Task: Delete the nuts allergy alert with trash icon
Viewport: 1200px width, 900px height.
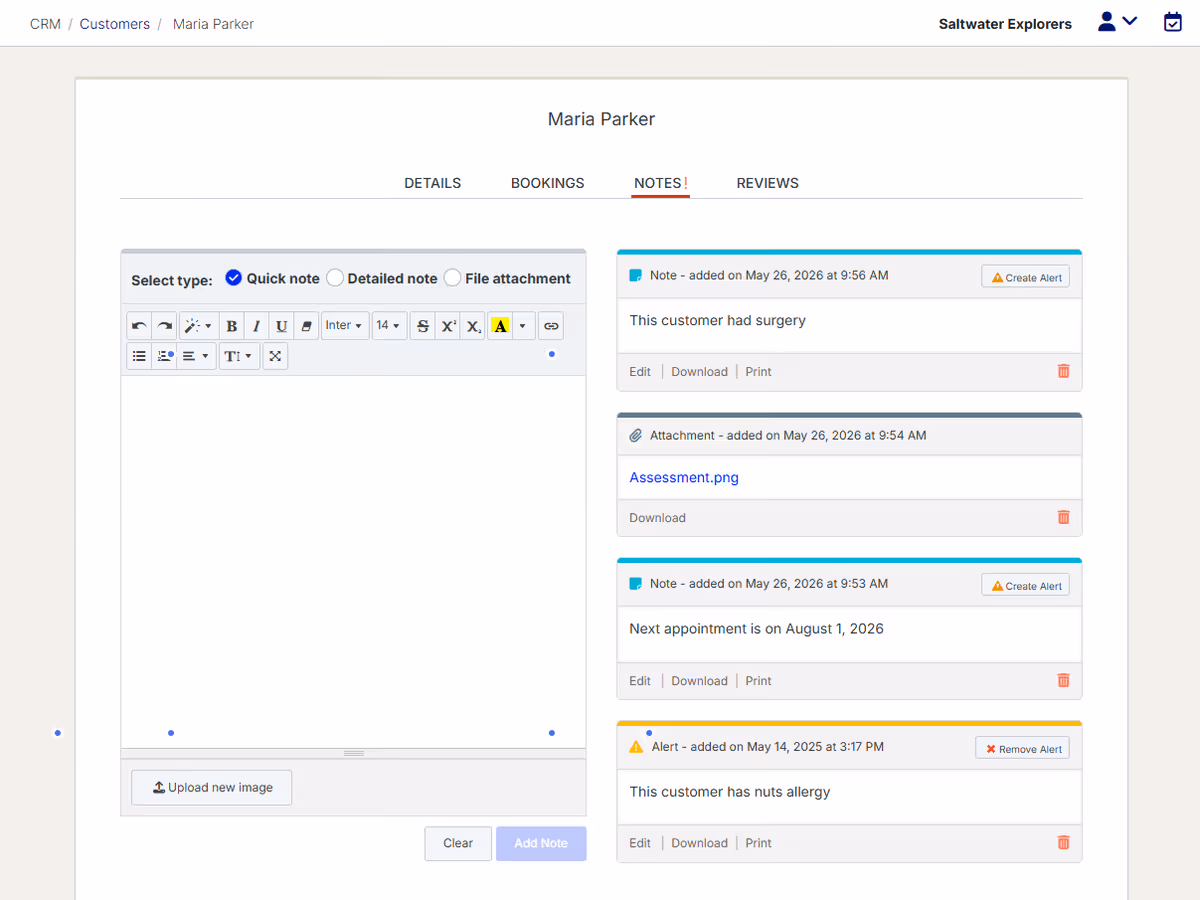Action: [1063, 842]
